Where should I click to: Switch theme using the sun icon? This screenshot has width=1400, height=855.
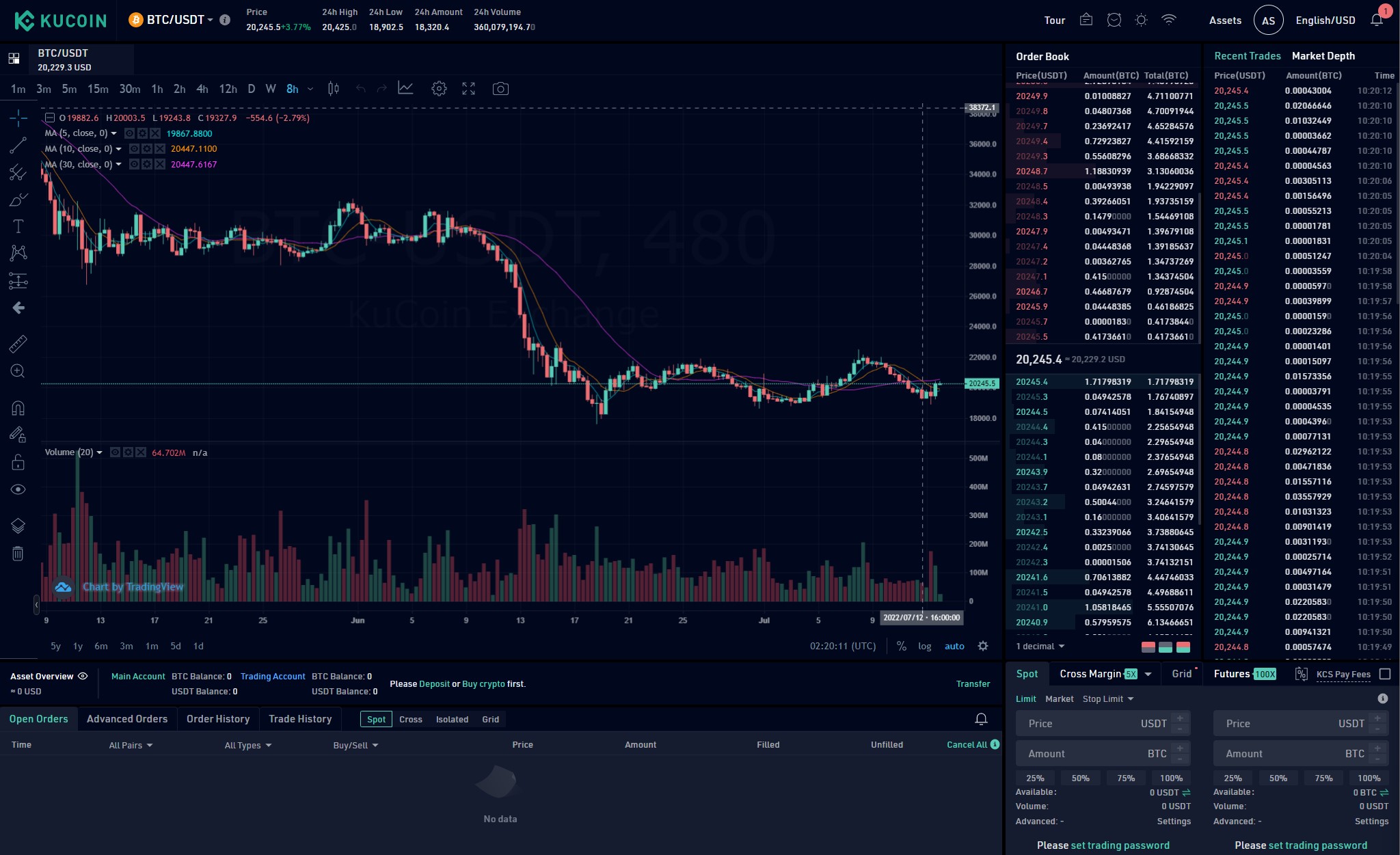click(1141, 20)
